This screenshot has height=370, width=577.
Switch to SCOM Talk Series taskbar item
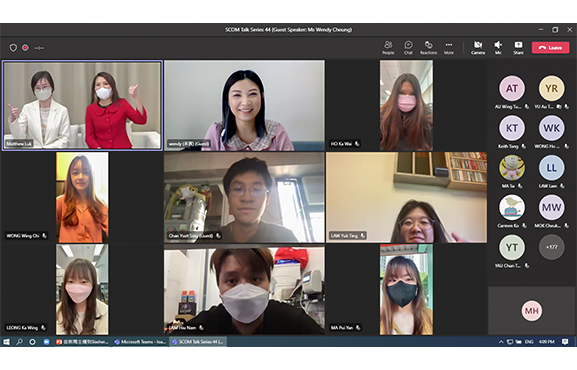[x=198, y=342]
